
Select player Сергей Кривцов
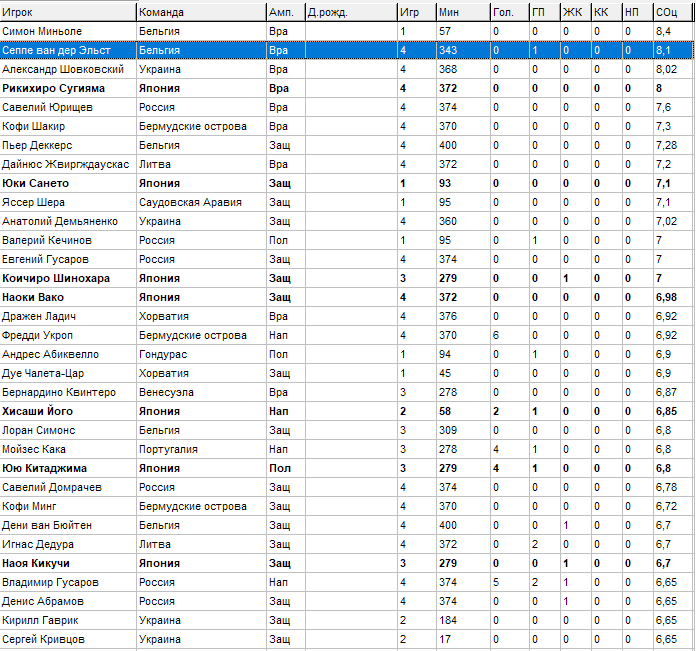(44, 639)
